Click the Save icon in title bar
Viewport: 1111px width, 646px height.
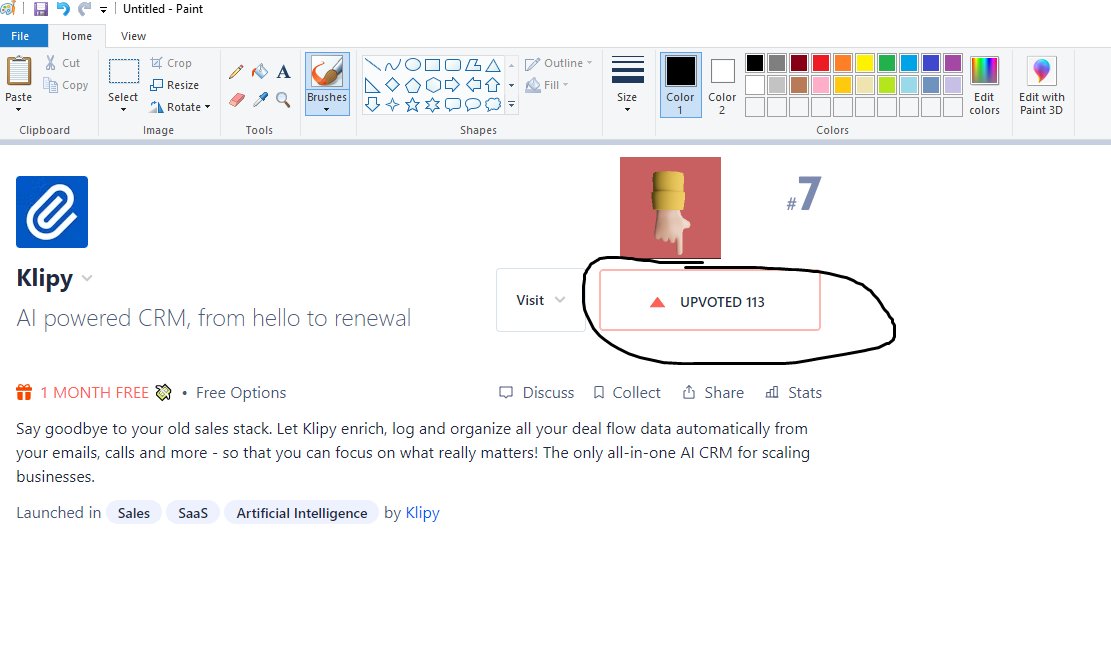(41, 8)
